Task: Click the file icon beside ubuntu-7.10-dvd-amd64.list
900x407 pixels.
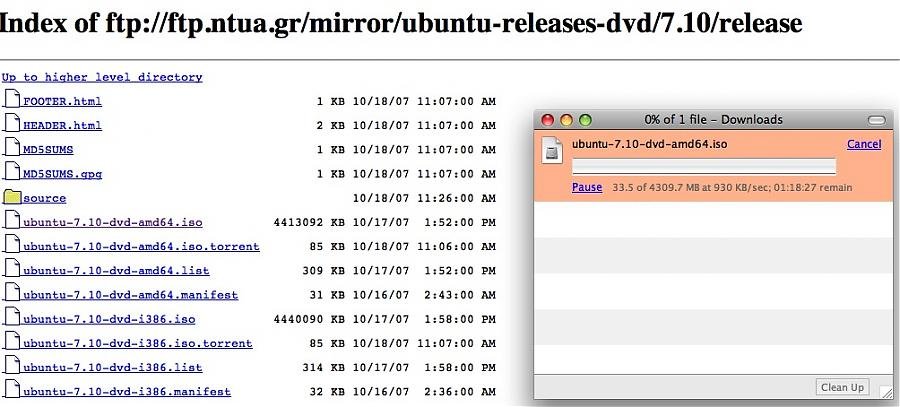Action: (x=12, y=270)
